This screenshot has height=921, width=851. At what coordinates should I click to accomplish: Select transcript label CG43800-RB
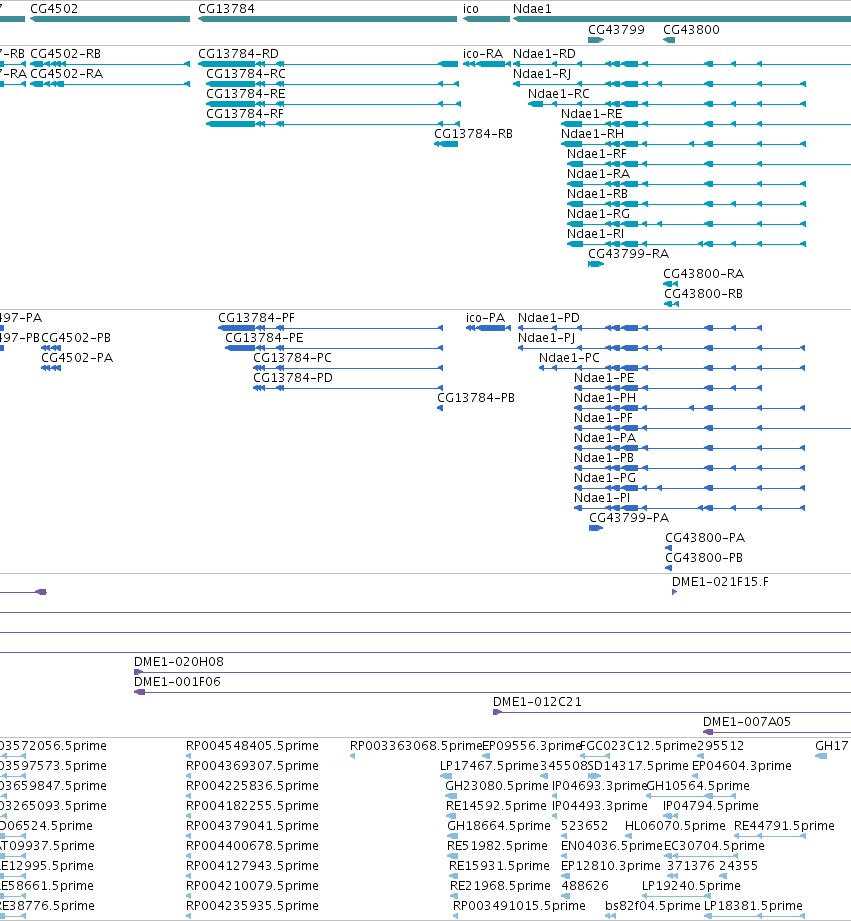704,293
